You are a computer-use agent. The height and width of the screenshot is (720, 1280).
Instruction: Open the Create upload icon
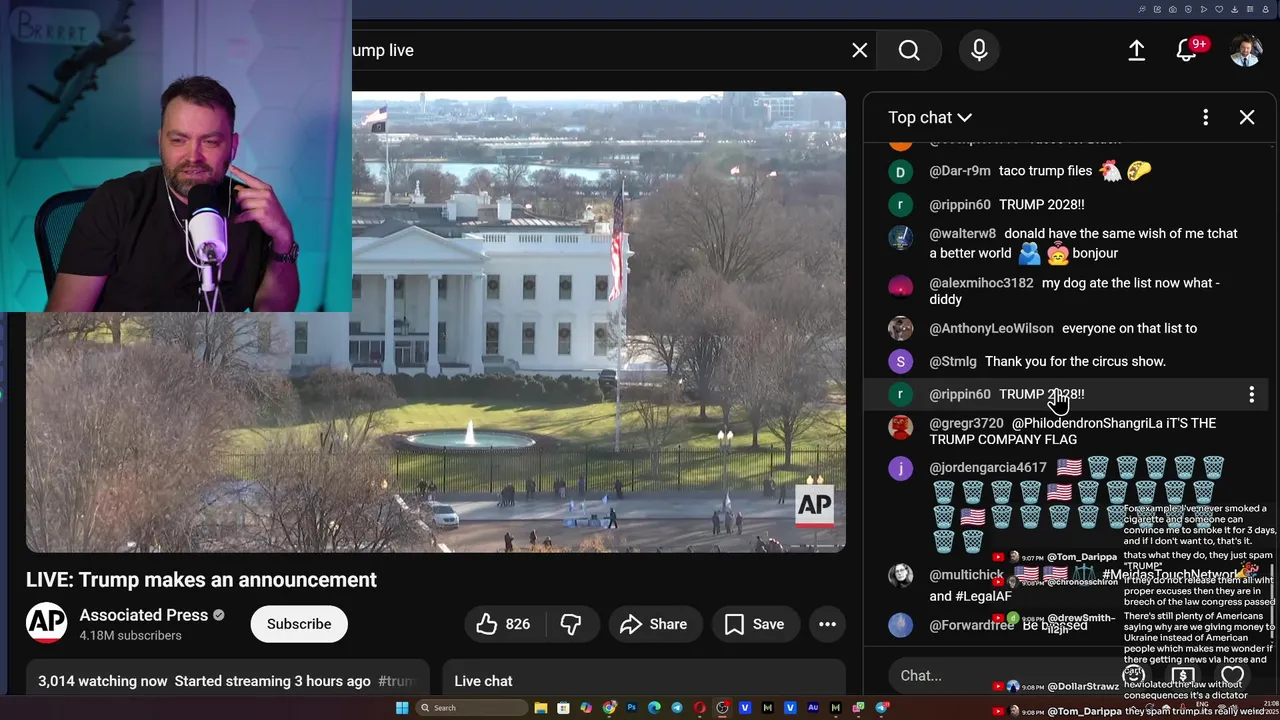click(x=1137, y=50)
